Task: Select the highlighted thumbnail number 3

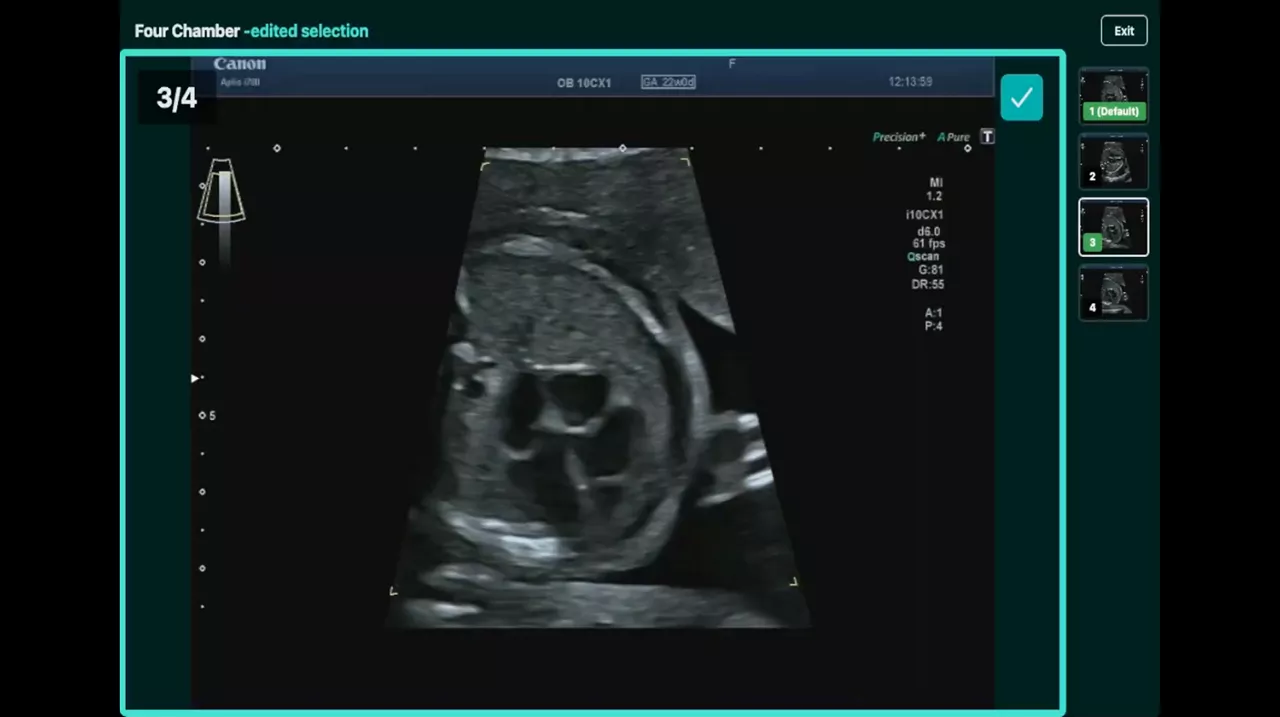Action: click(1114, 227)
